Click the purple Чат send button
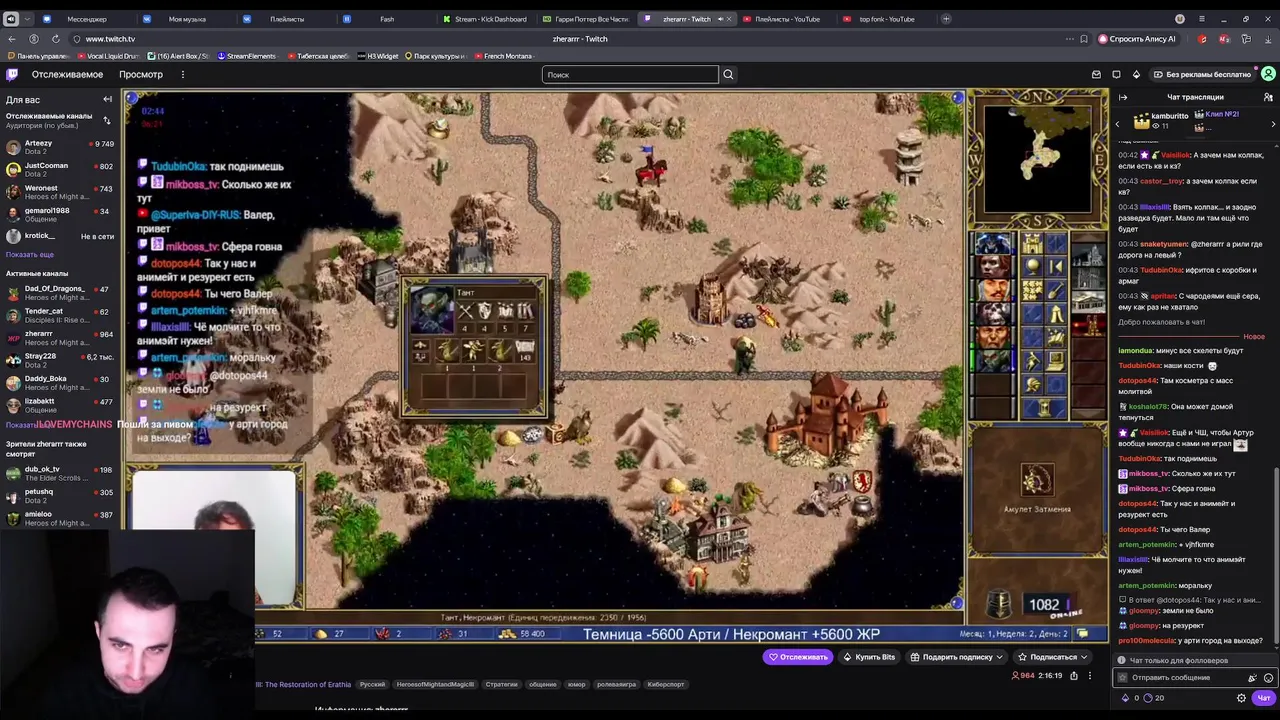 coord(1264,698)
